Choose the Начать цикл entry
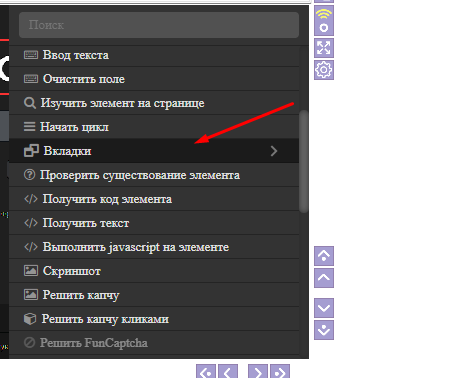Screen dimensions: 460x378 click(154, 127)
